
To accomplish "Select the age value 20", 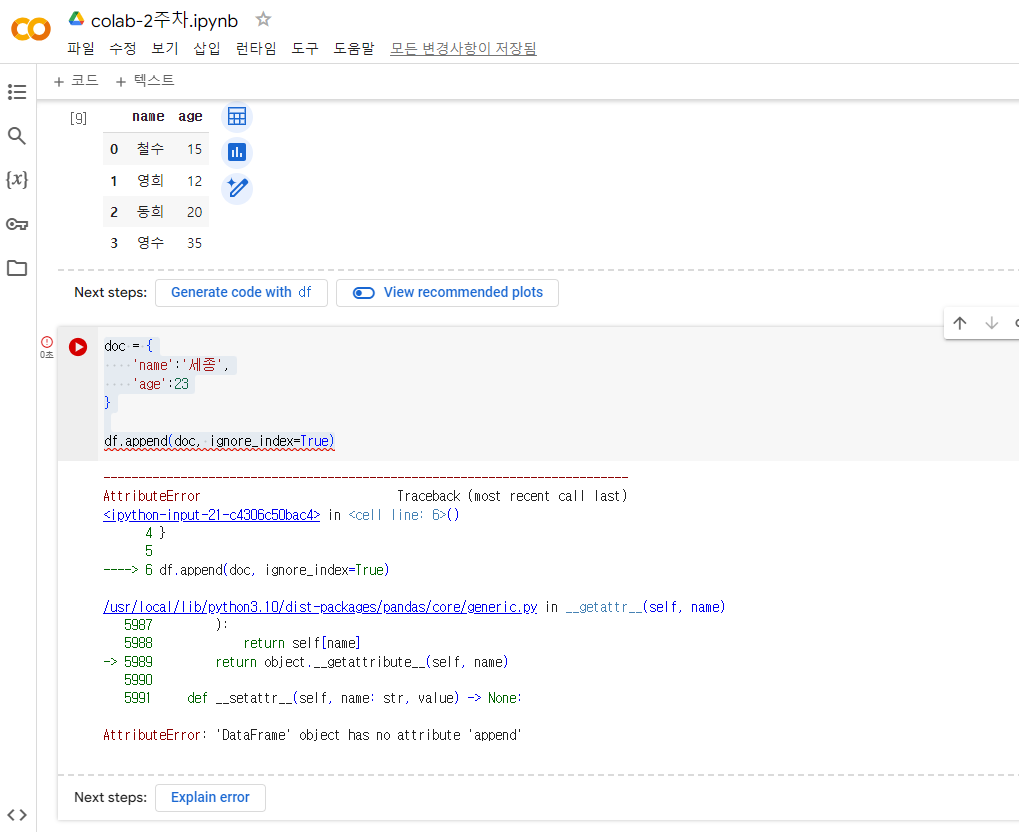I will [x=194, y=212].
